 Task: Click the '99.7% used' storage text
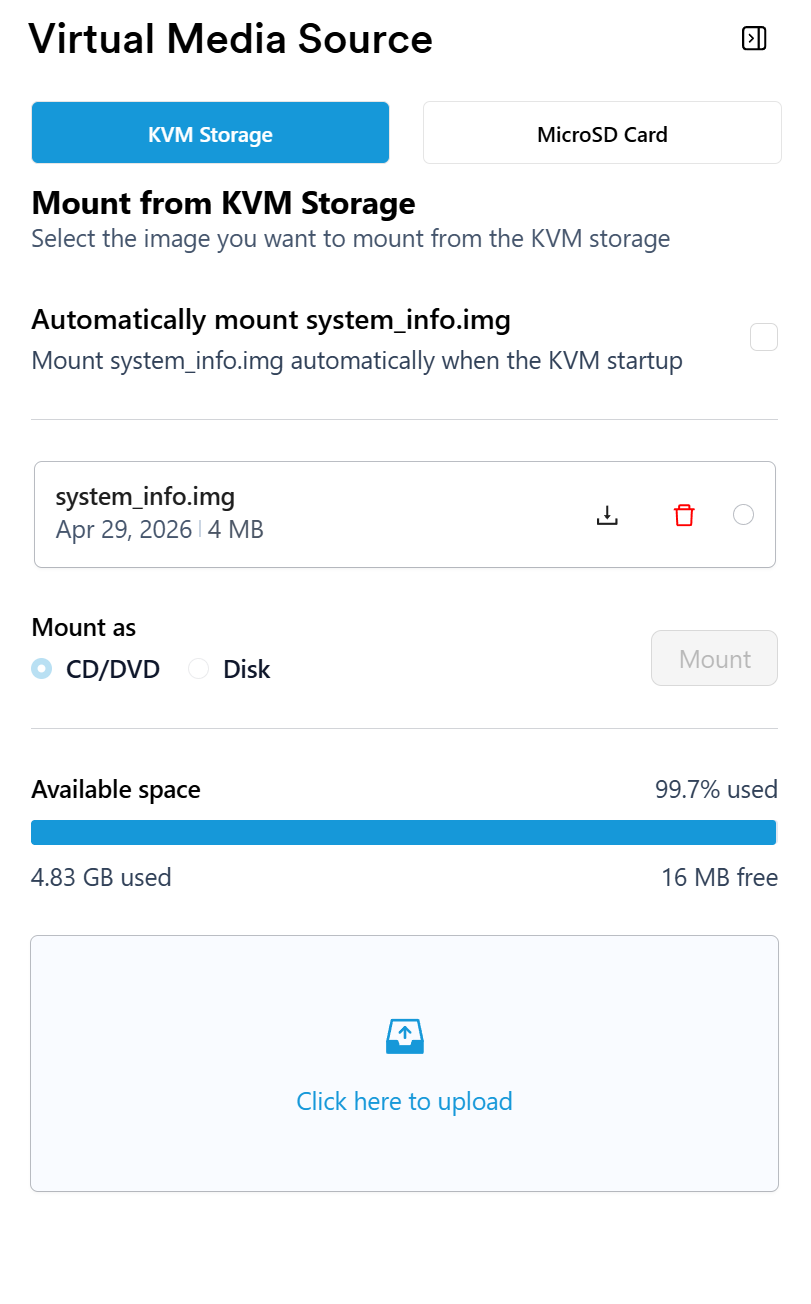716,789
